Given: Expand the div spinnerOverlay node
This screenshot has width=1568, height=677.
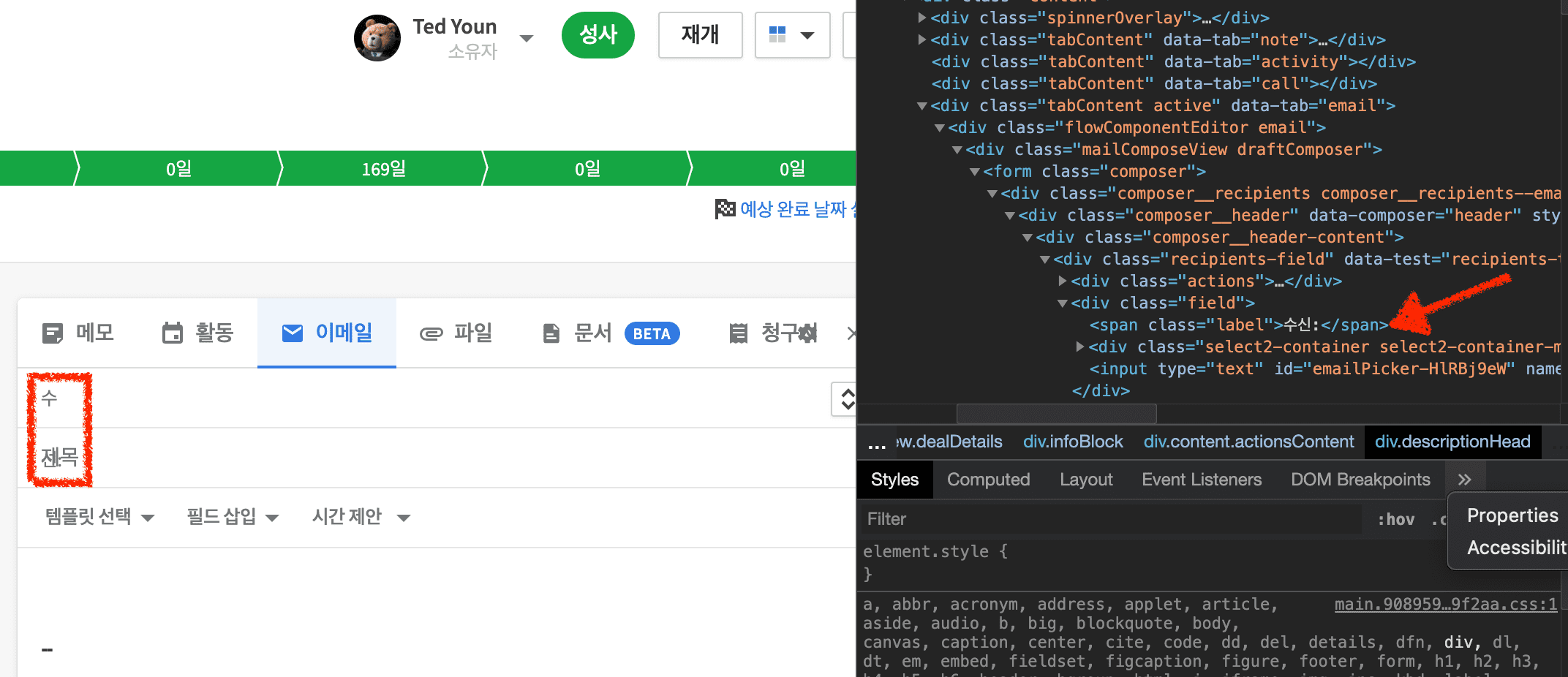Looking at the screenshot, I should [922, 18].
